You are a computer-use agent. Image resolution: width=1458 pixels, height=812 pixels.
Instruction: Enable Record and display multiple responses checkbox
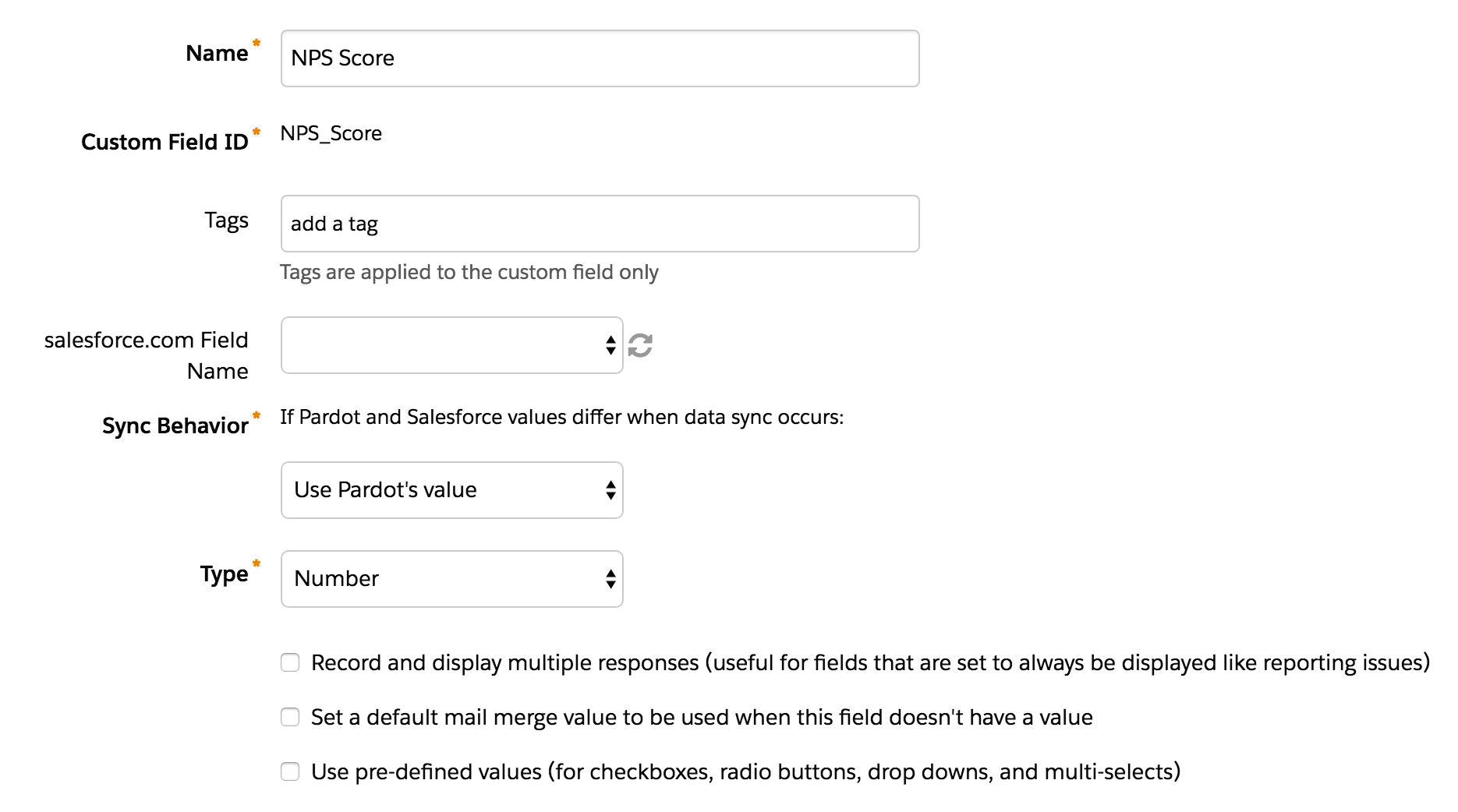290,662
